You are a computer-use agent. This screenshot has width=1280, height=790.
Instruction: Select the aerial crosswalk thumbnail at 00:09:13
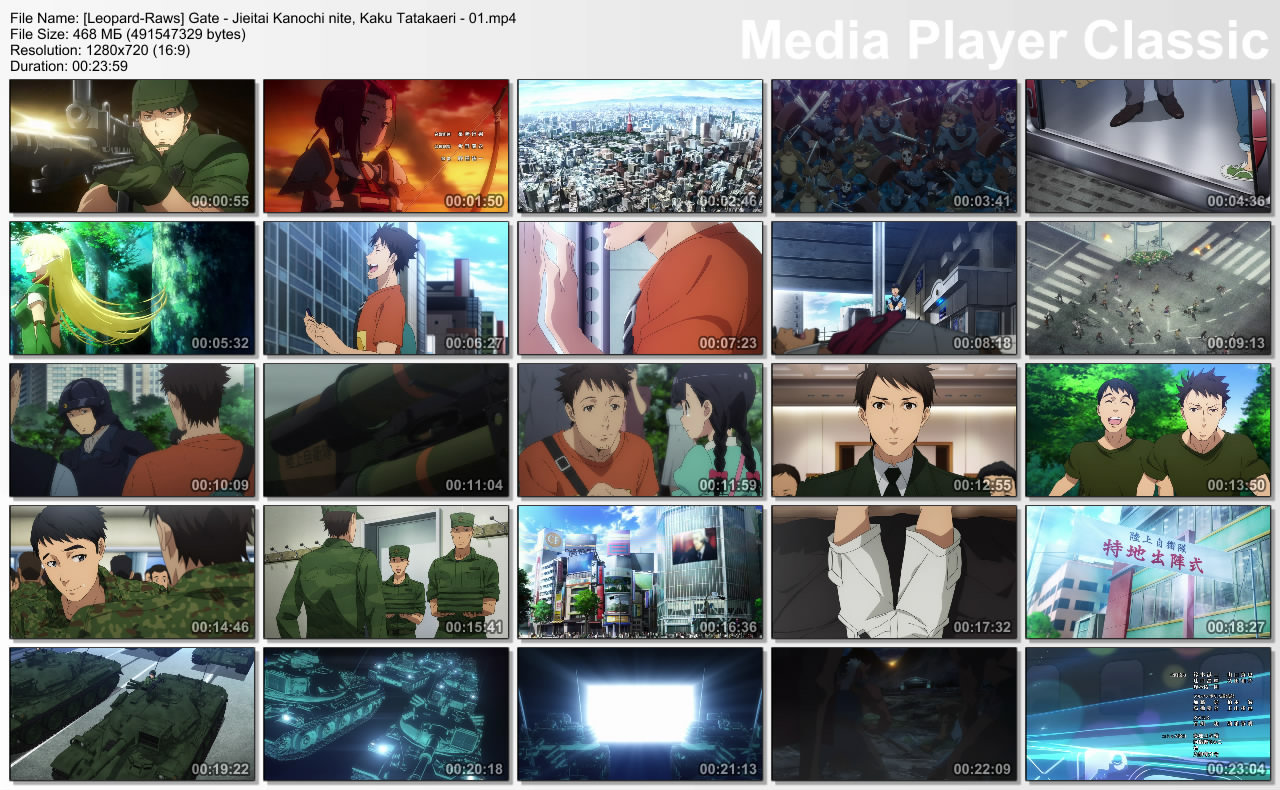coord(1148,288)
